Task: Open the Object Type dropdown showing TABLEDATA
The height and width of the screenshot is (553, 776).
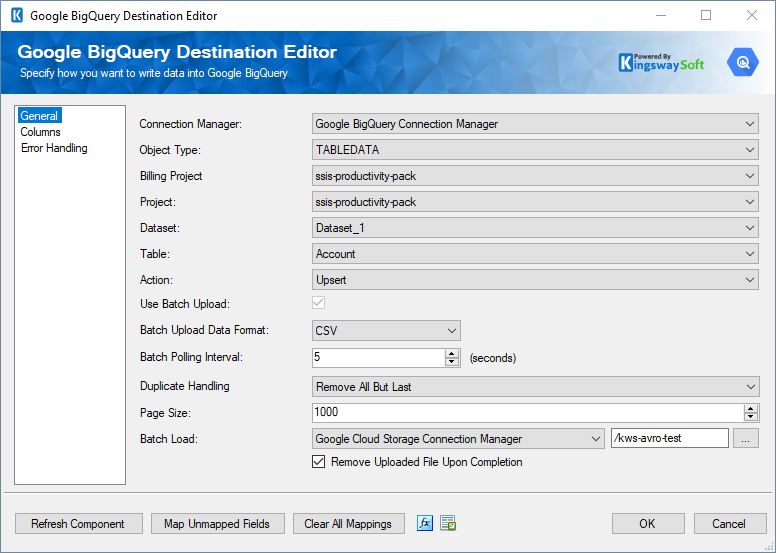Action: [x=535, y=150]
